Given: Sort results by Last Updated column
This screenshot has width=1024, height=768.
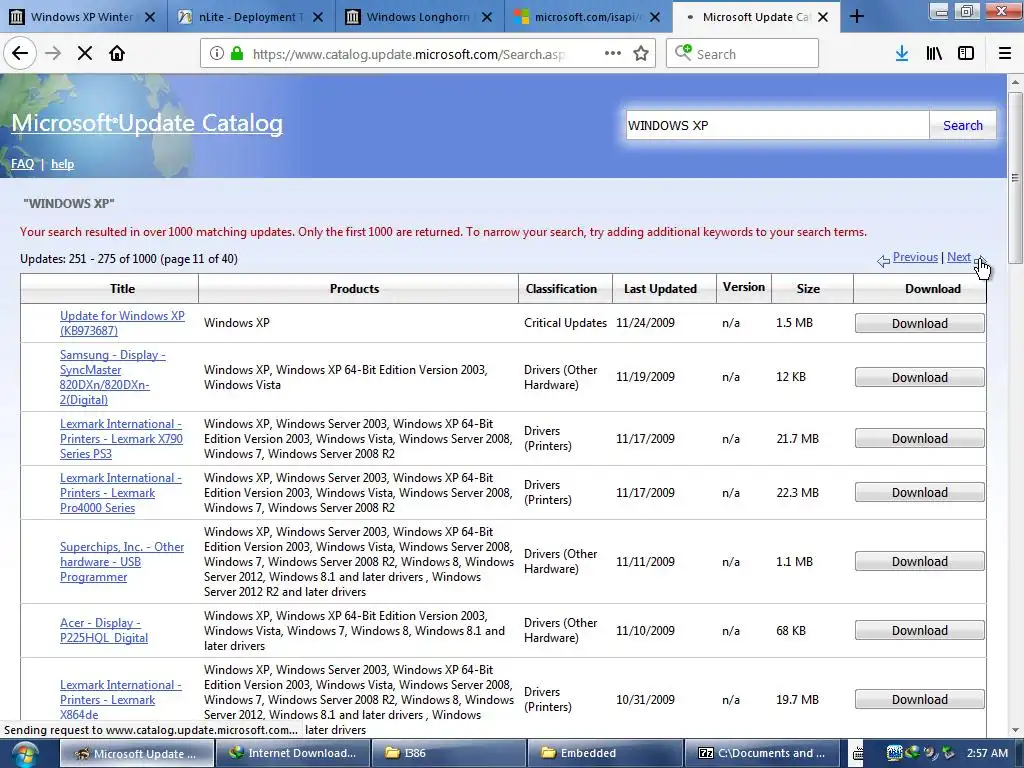Looking at the screenshot, I should coord(660,289).
